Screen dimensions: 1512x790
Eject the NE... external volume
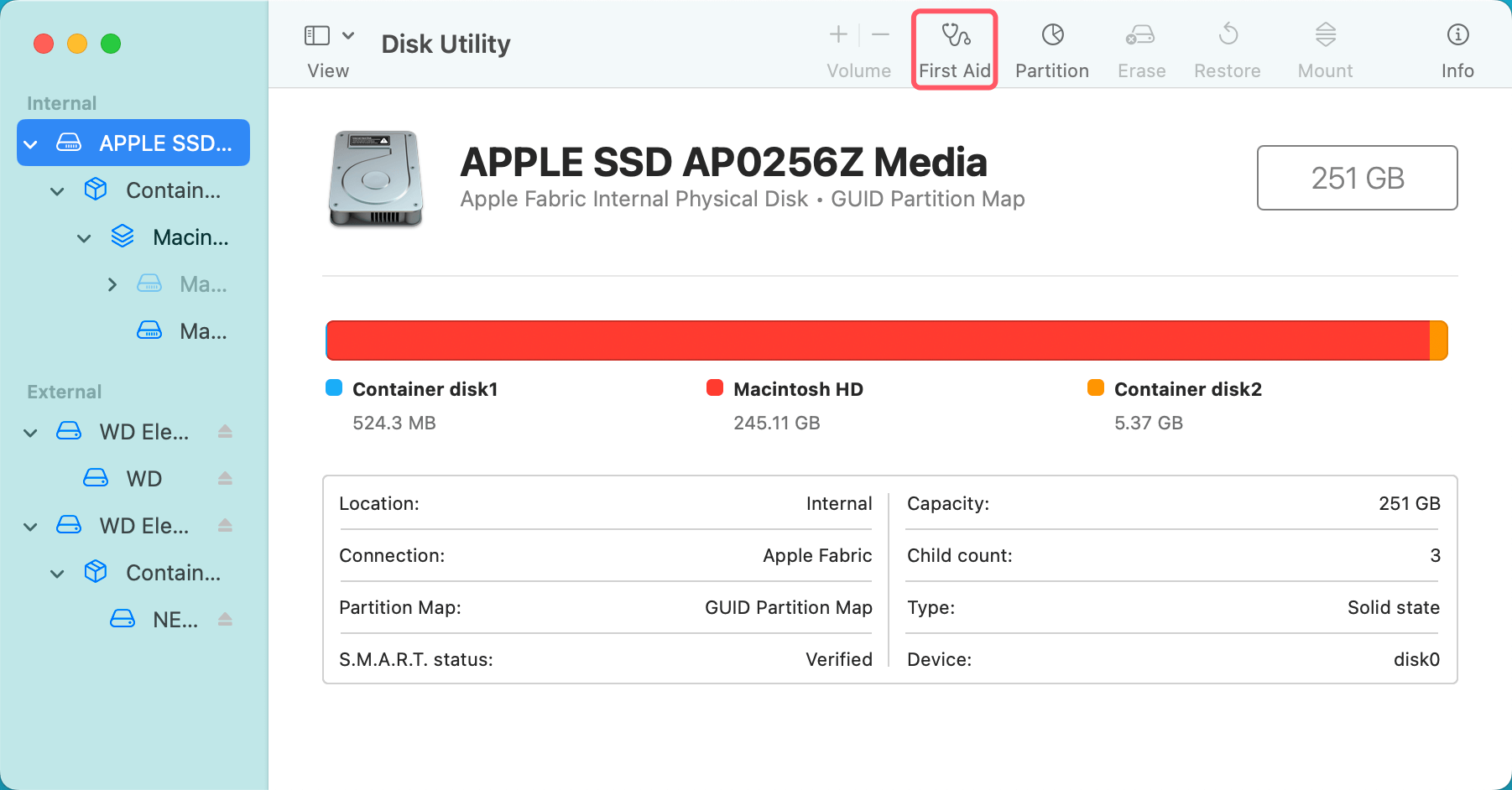pyautogui.click(x=225, y=619)
